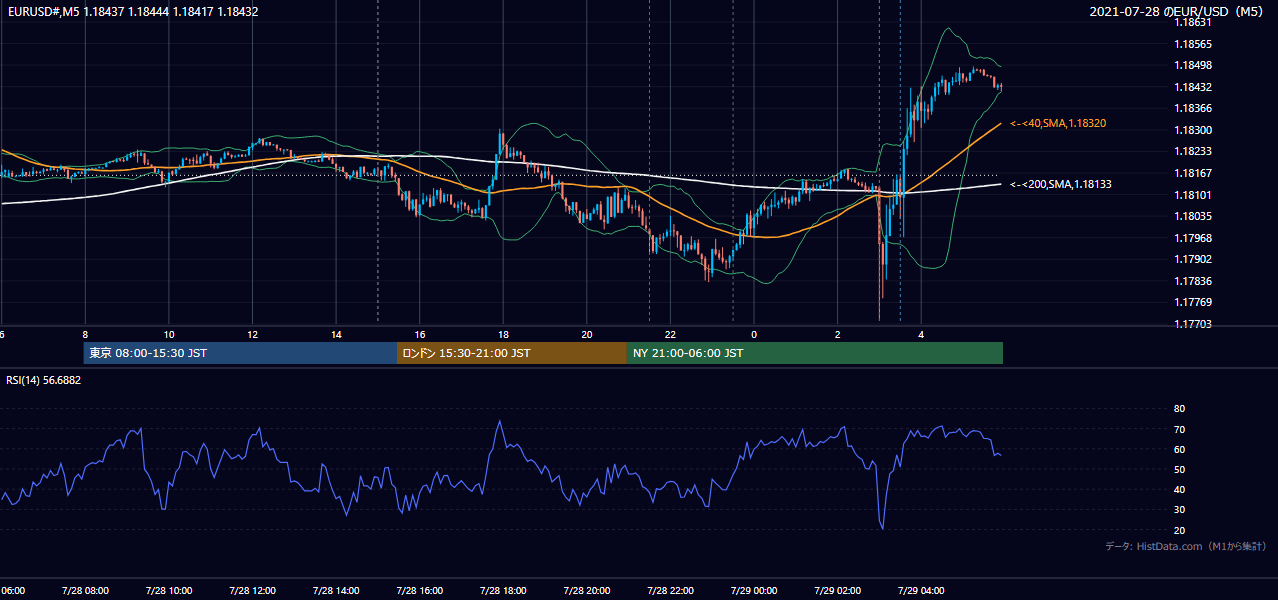Viewport: 1278px width, 600px height.
Task: Click hour label 14 under price chart
Action: [336, 334]
